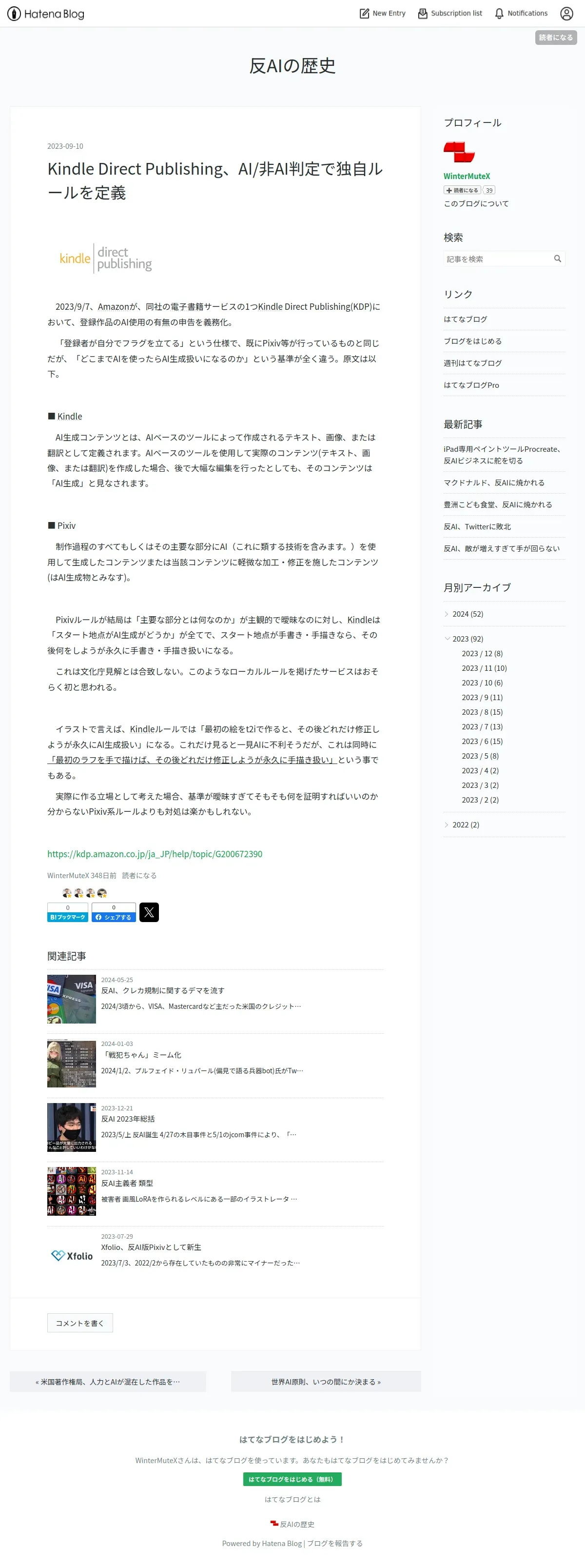585x1568 pixels.
Task: Click the Hatena Blog logo
Action: click(46, 13)
